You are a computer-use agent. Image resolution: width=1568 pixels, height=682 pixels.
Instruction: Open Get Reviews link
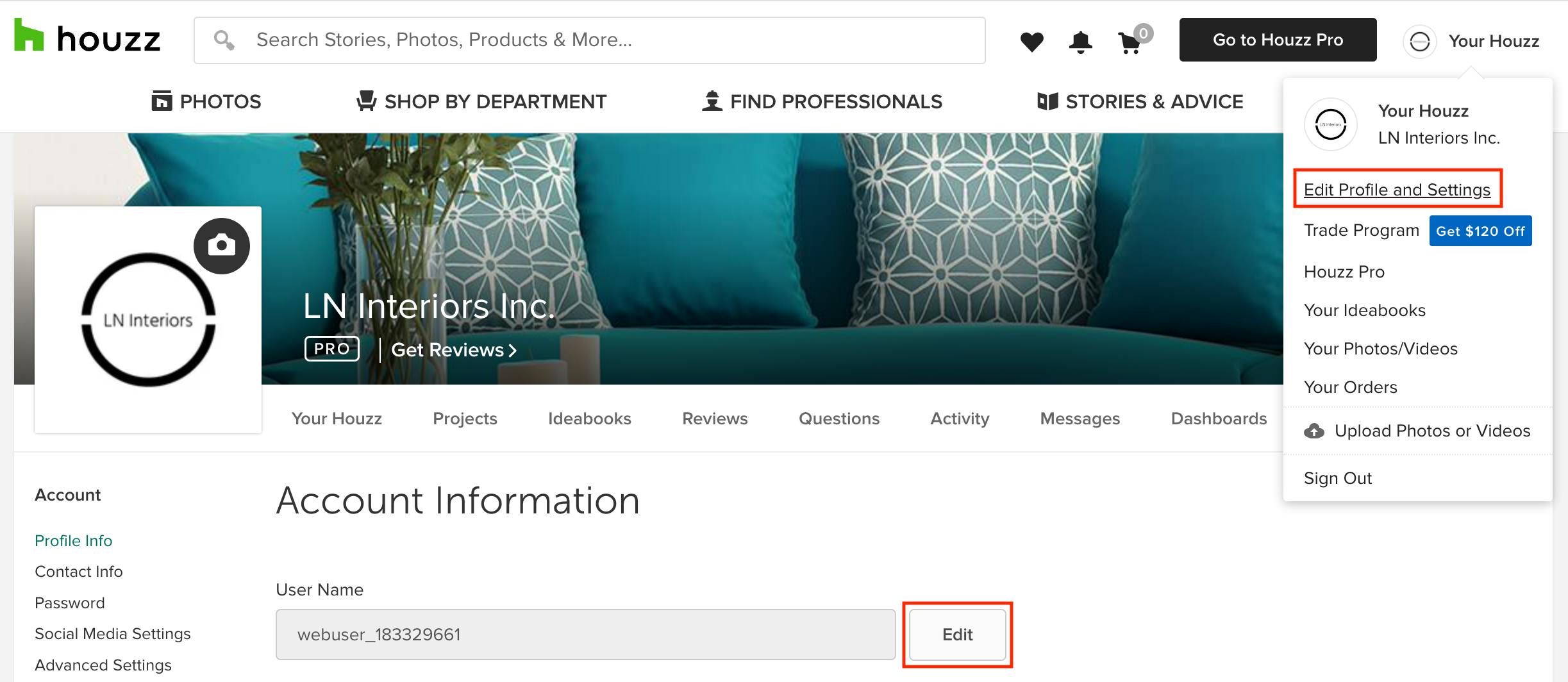tap(454, 350)
